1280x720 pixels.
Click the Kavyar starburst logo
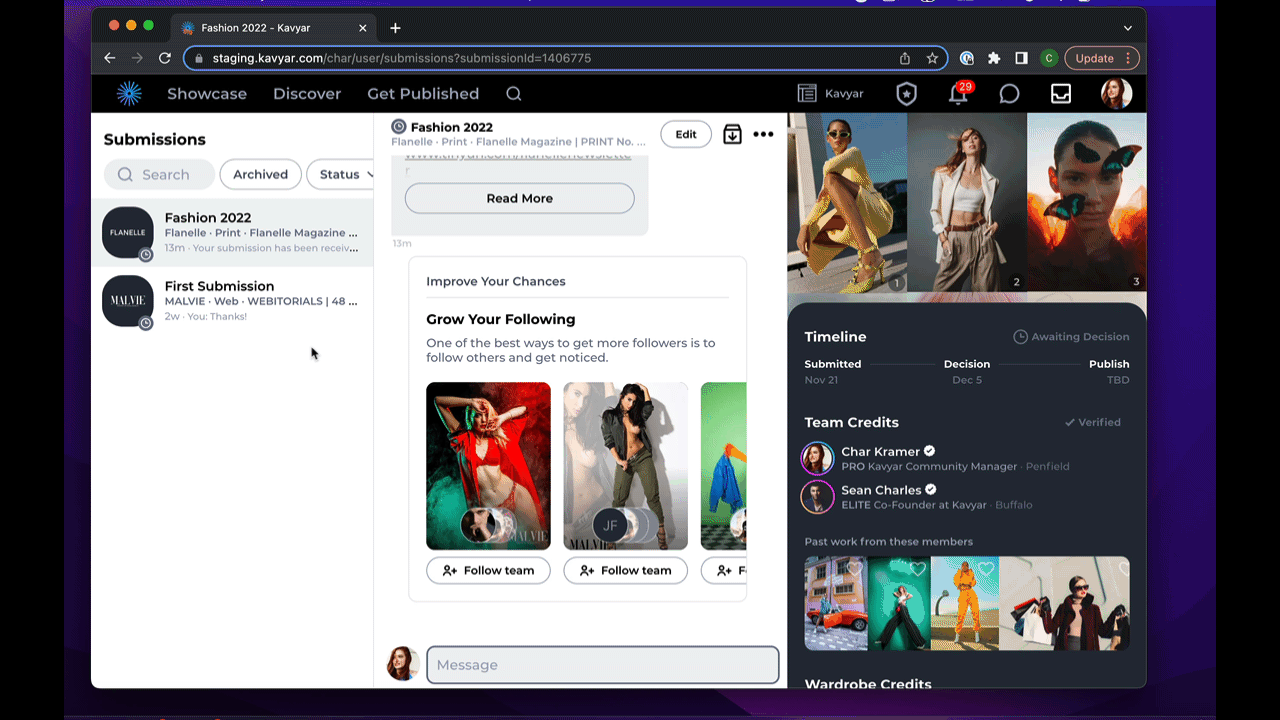tap(129, 94)
